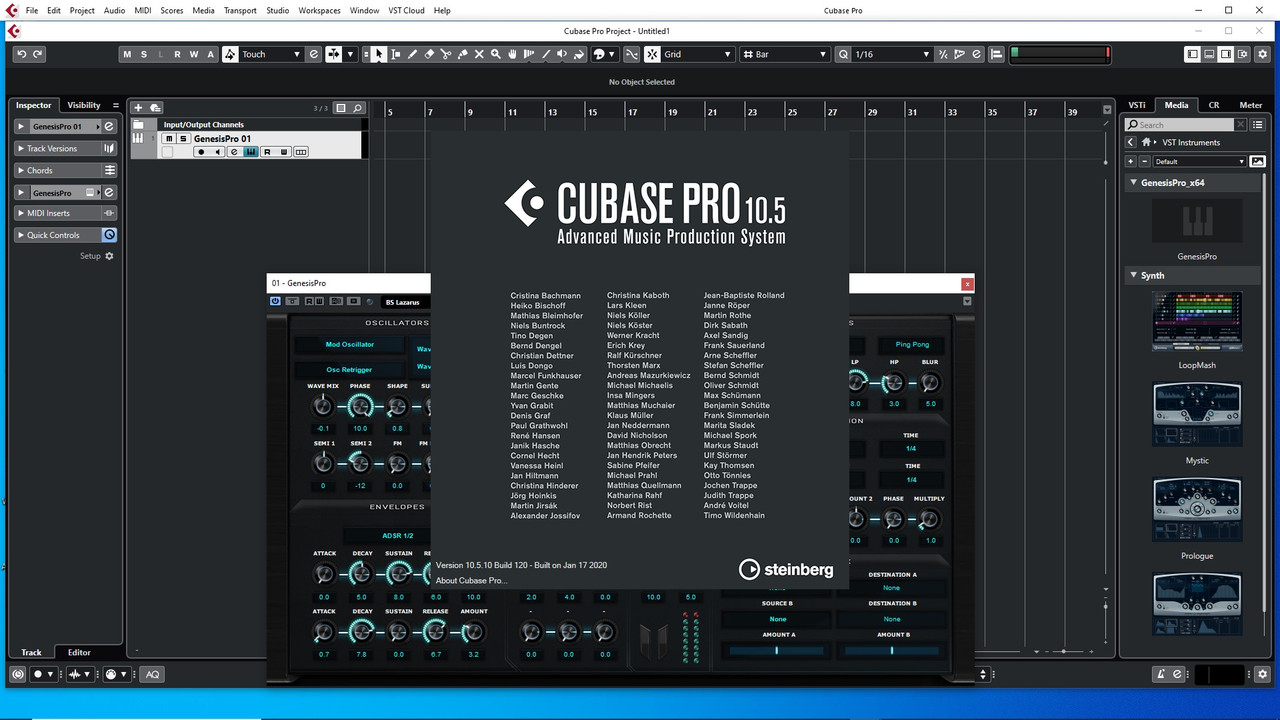Open the MIDI menu
The width and height of the screenshot is (1280, 720).
(x=142, y=10)
